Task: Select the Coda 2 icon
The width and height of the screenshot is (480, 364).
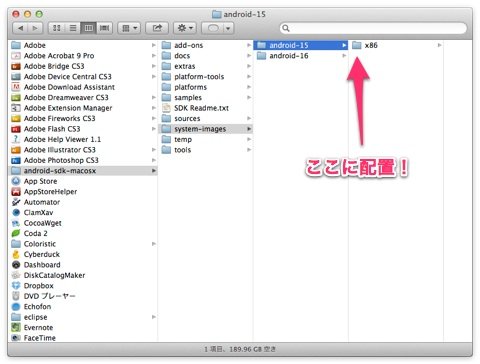Action: pyautogui.click(x=16, y=233)
